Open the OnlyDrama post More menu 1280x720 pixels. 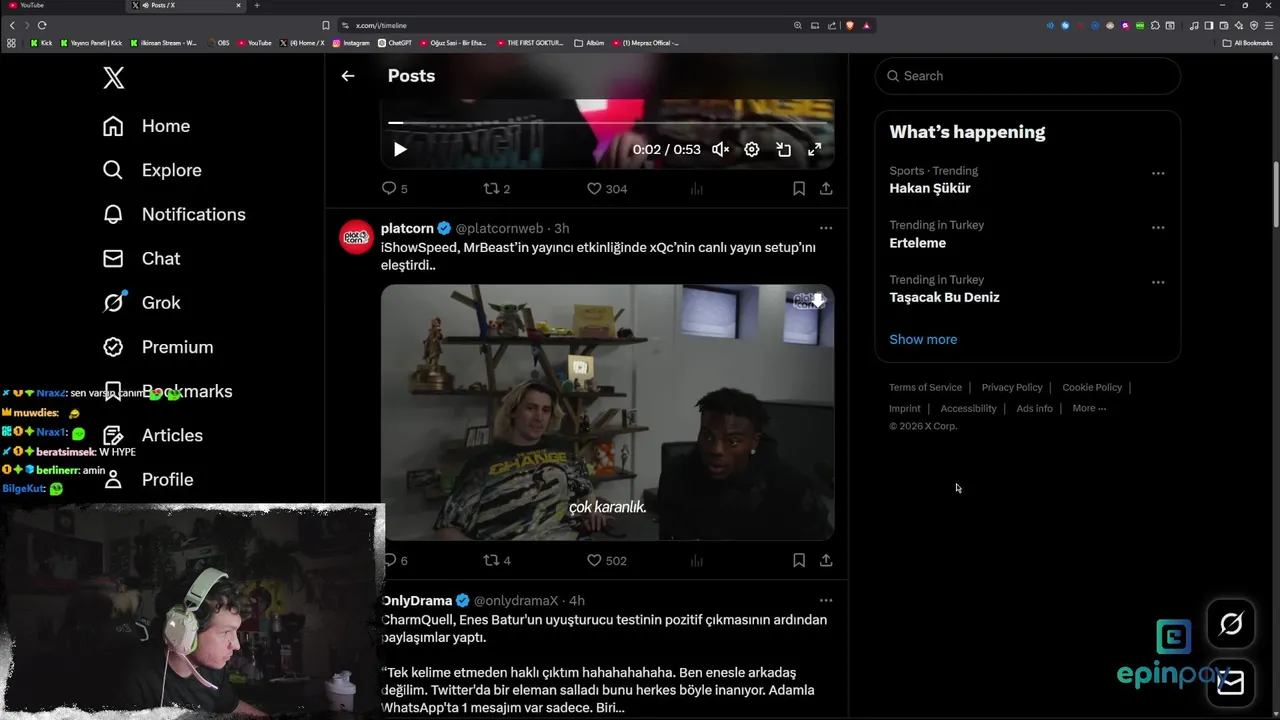826,600
